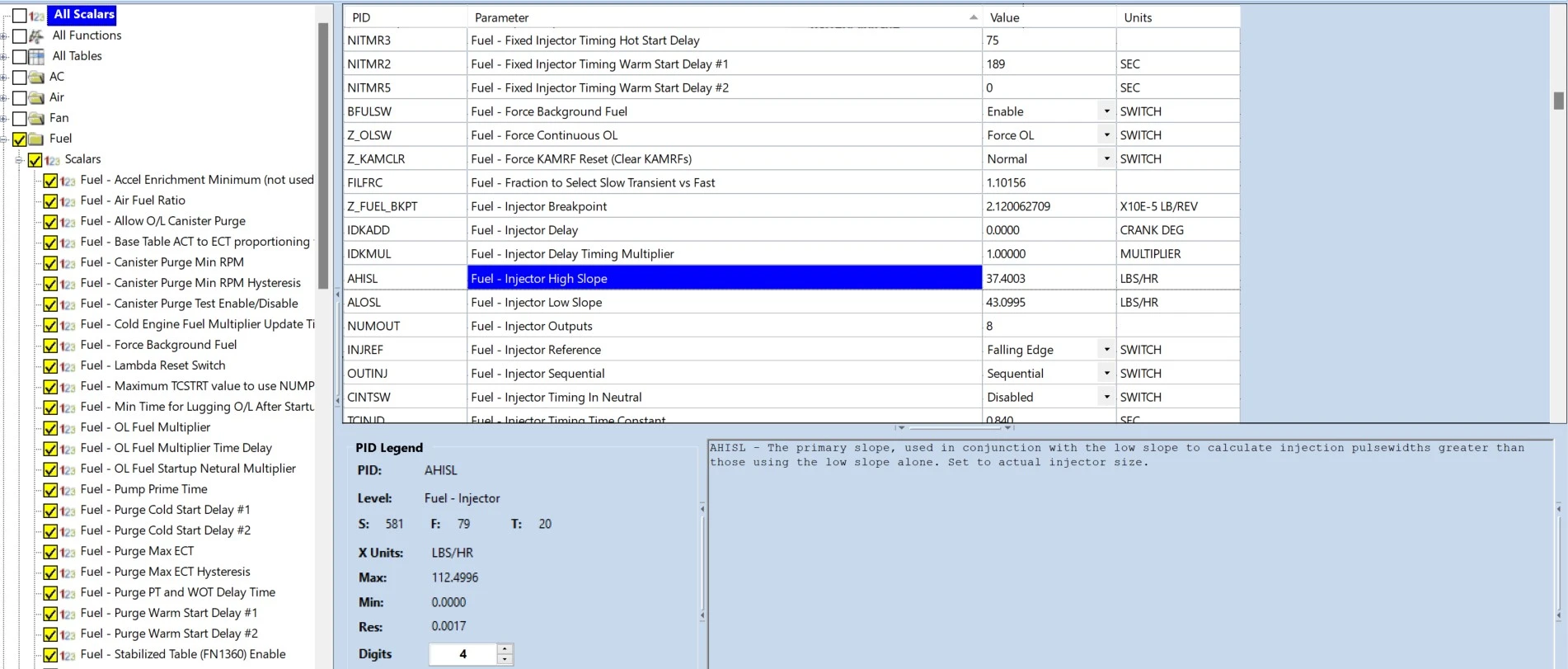Screen dimensions: 1568x669
Task: Toggle the All Tables checkbox
Action: (20, 57)
